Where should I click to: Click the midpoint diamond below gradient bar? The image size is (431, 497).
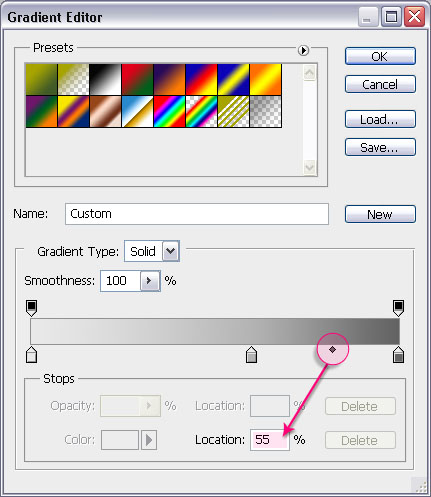tap(332, 349)
